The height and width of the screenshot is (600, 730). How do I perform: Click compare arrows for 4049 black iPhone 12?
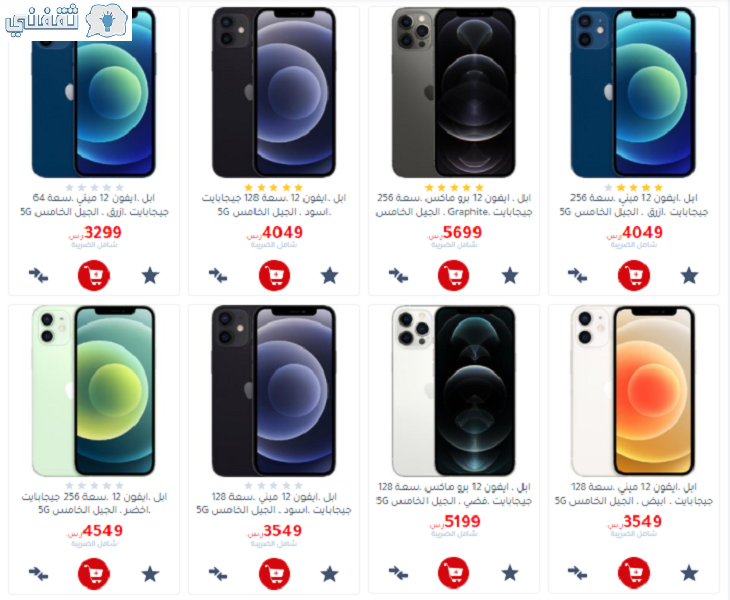tap(218, 276)
